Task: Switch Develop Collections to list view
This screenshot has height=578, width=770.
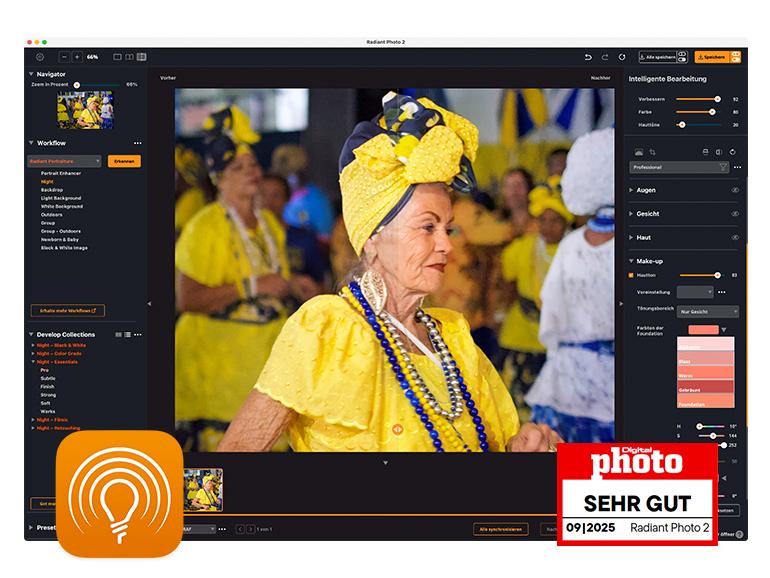Action: coord(128,334)
